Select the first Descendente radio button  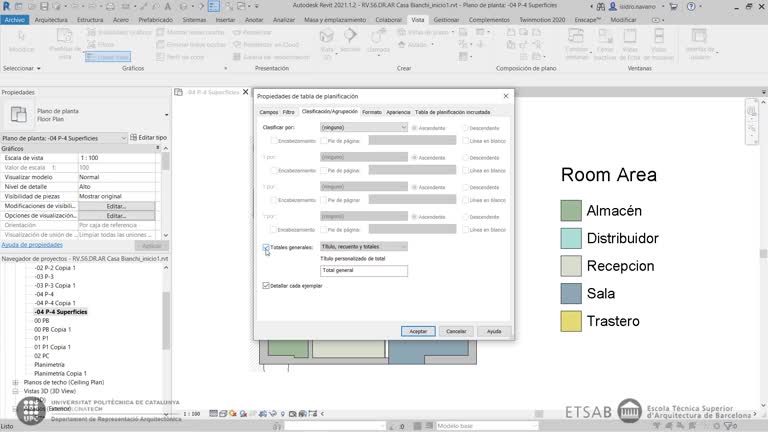[x=466, y=128]
